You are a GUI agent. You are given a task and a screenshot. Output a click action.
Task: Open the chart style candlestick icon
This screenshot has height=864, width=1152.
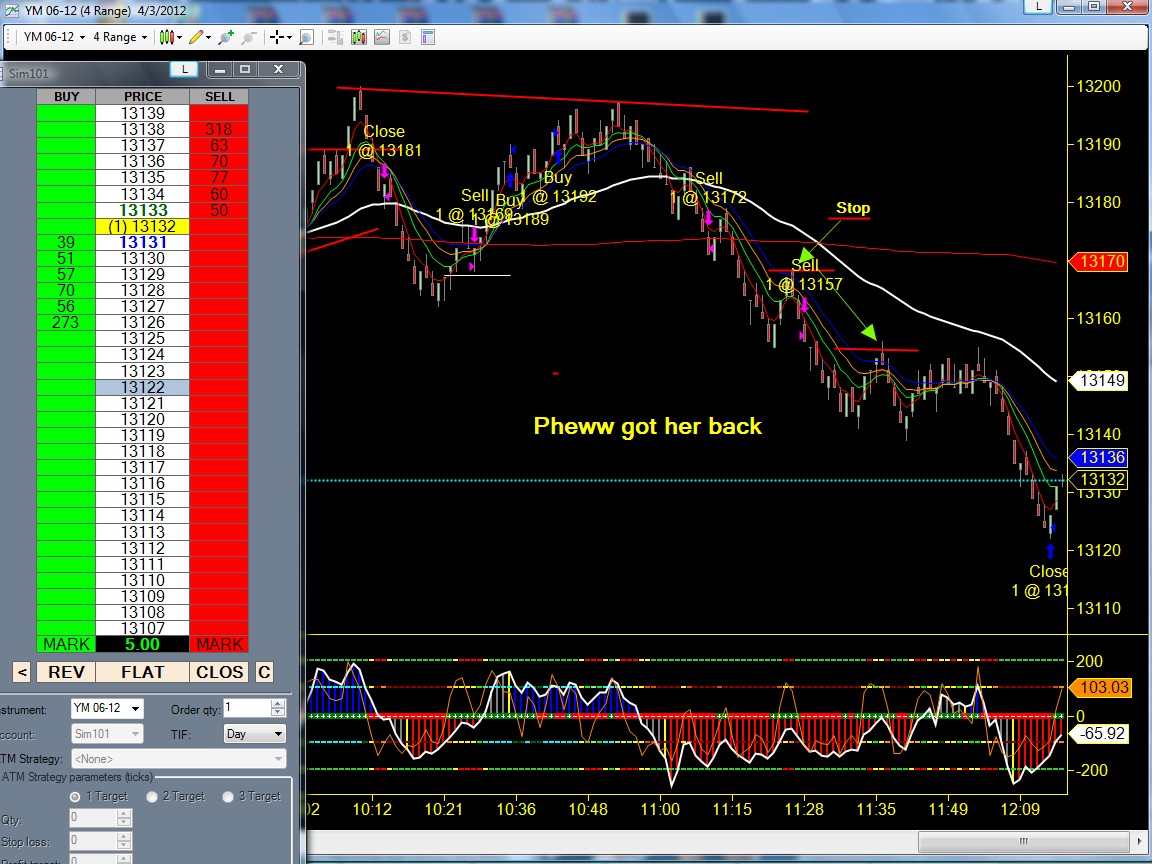tap(167, 37)
